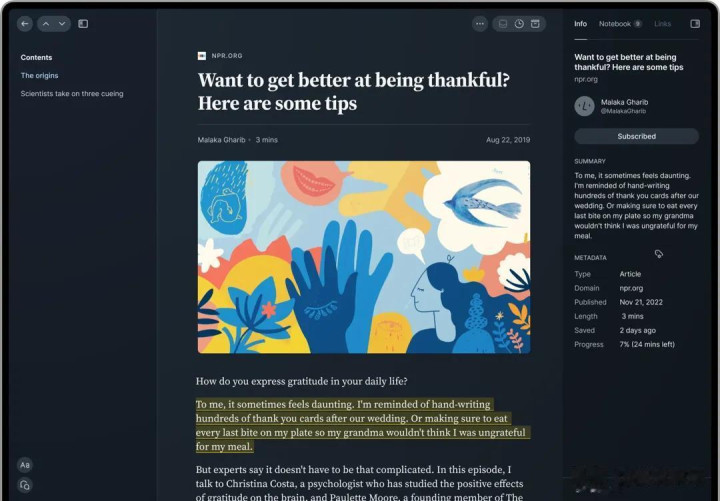This screenshot has width=720, height=501.
Task: Move article to Later clock icon
Action: 519,24
